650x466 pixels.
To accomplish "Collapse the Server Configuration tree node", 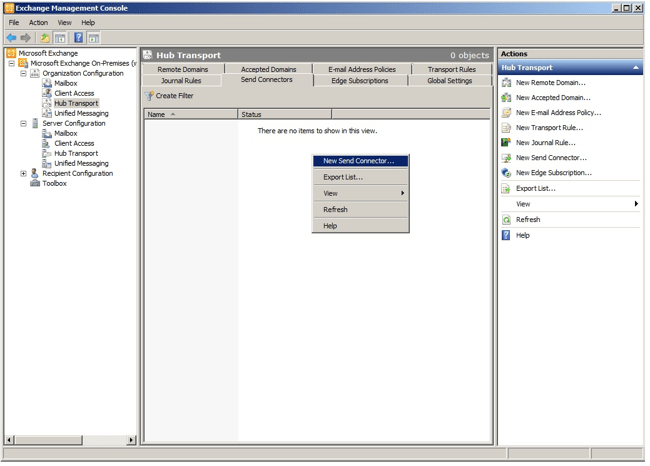I will [x=24, y=124].
